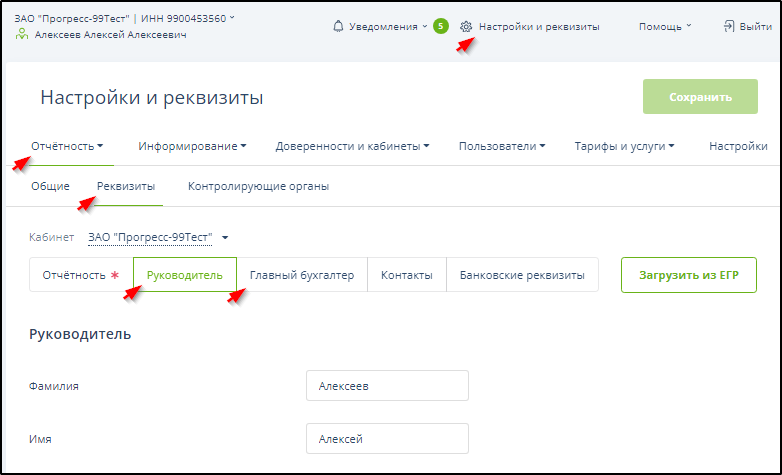Screen dimensions: 782x475
Task: Expand the Тарифы и услуги menu
Action: tap(624, 146)
